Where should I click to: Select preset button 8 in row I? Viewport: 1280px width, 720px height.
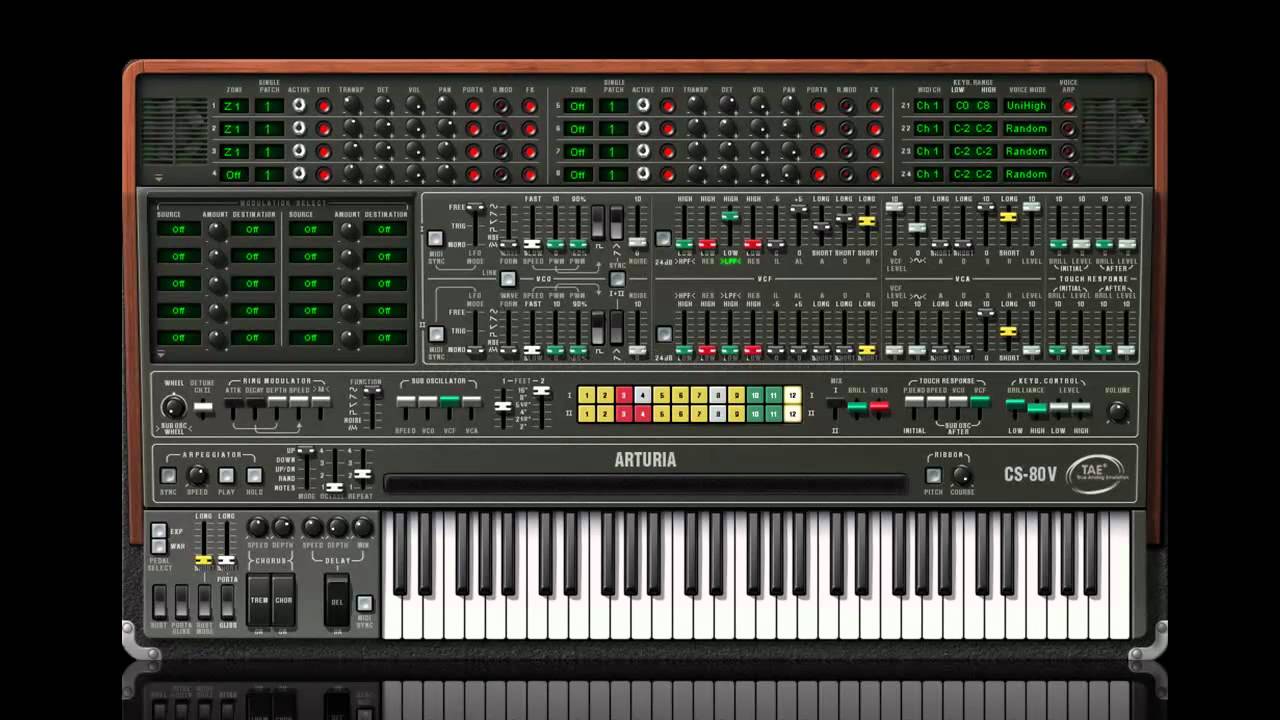pyautogui.click(x=717, y=395)
